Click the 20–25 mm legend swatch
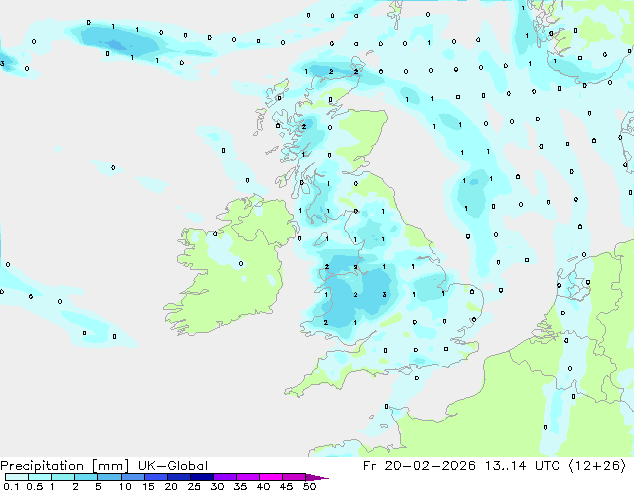Viewport: 634px width, 490px height. tap(179, 477)
